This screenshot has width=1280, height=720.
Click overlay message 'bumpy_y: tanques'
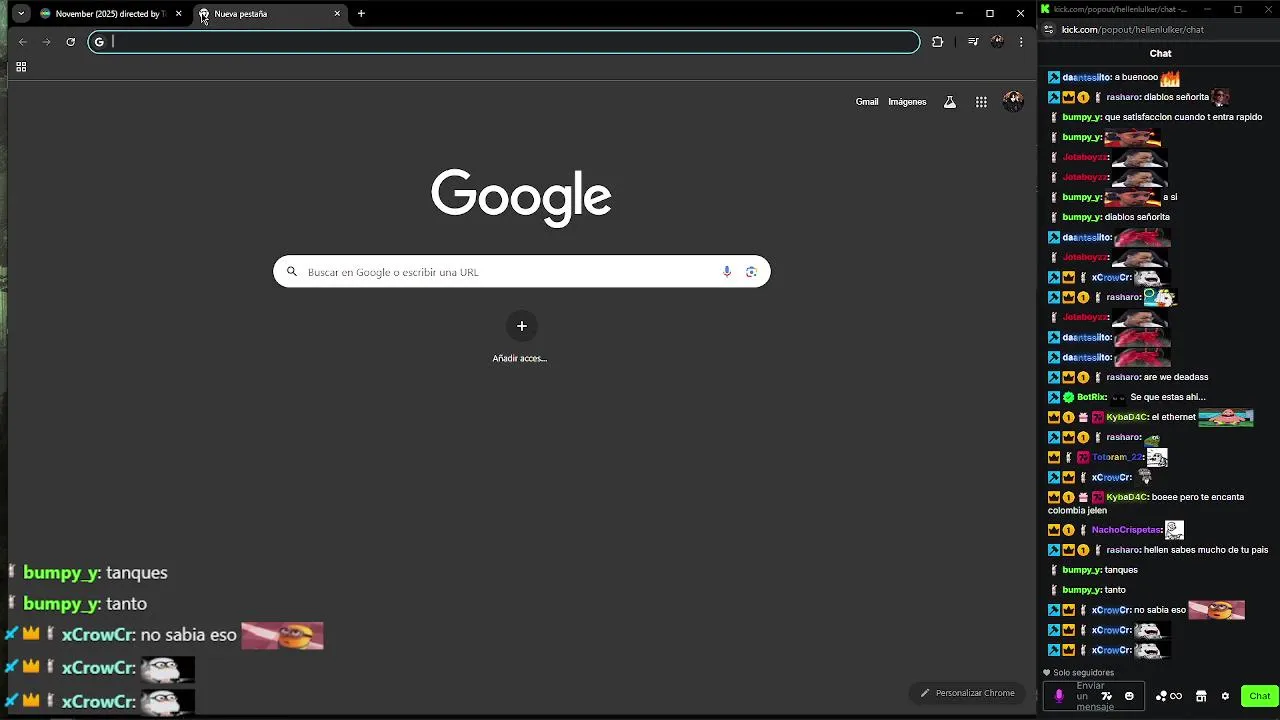coord(95,573)
